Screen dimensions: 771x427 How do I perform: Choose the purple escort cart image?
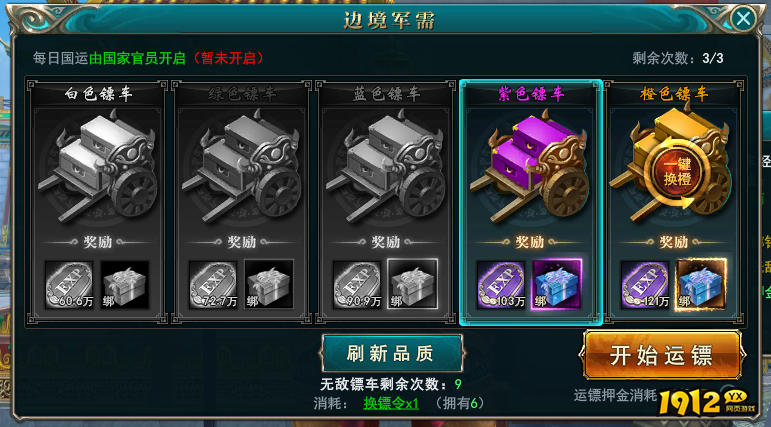(530, 167)
